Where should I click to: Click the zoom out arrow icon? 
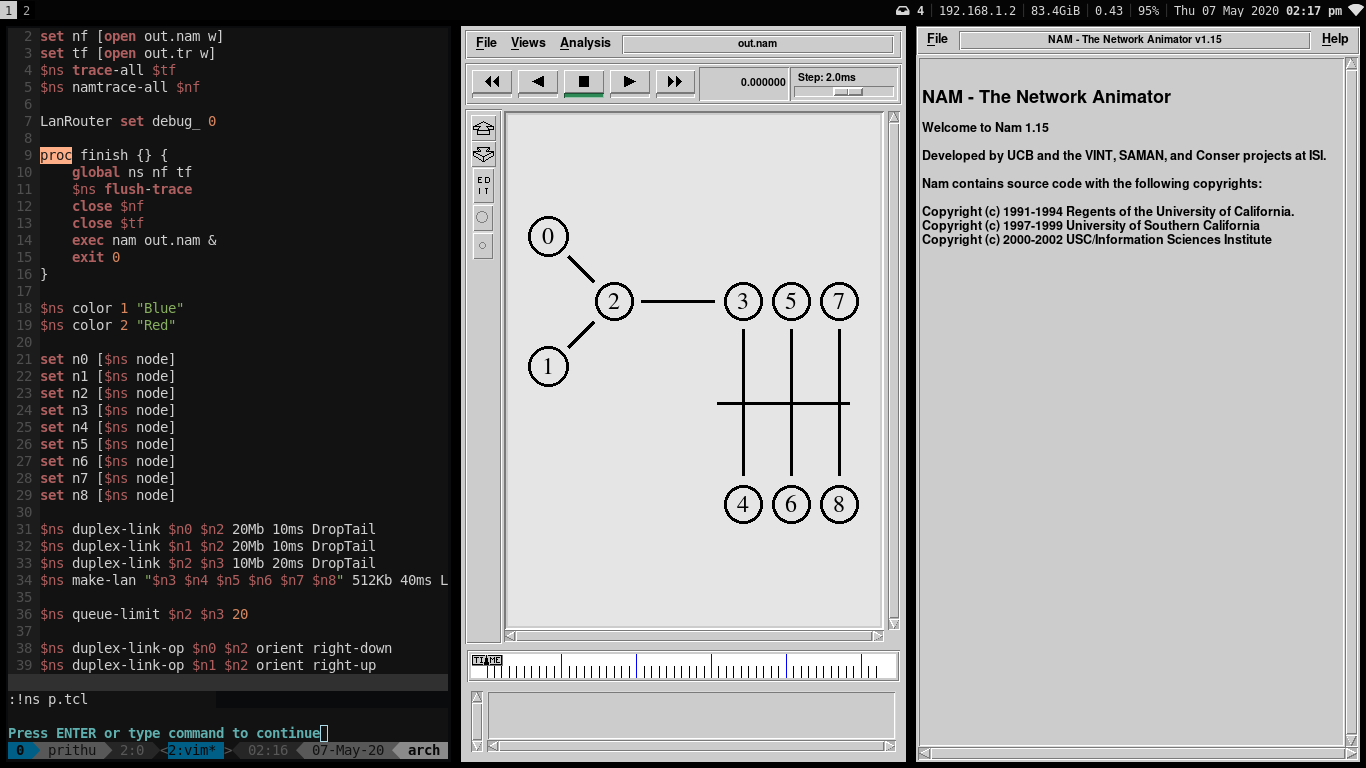tap(483, 155)
